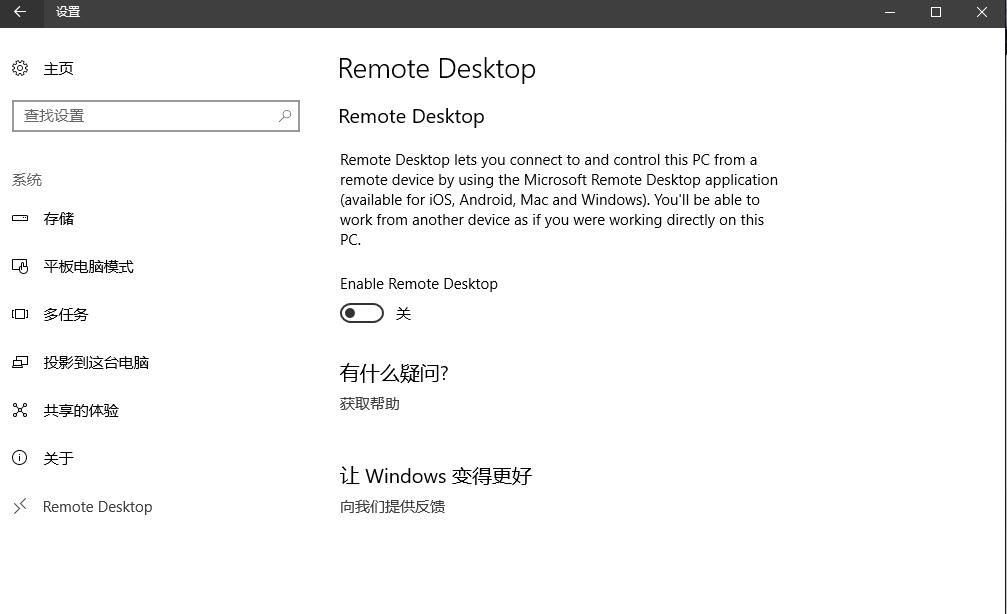Maximize the 设置 window
Screen dimensions: 1007x614
point(936,12)
